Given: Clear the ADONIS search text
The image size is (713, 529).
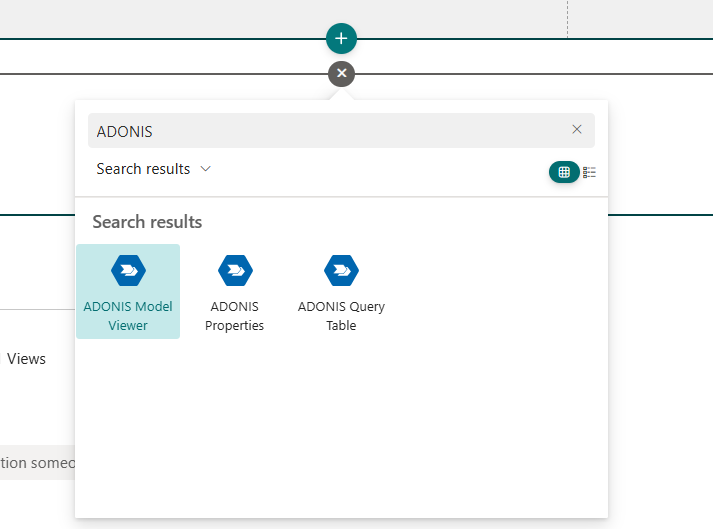Looking at the screenshot, I should point(576,129).
